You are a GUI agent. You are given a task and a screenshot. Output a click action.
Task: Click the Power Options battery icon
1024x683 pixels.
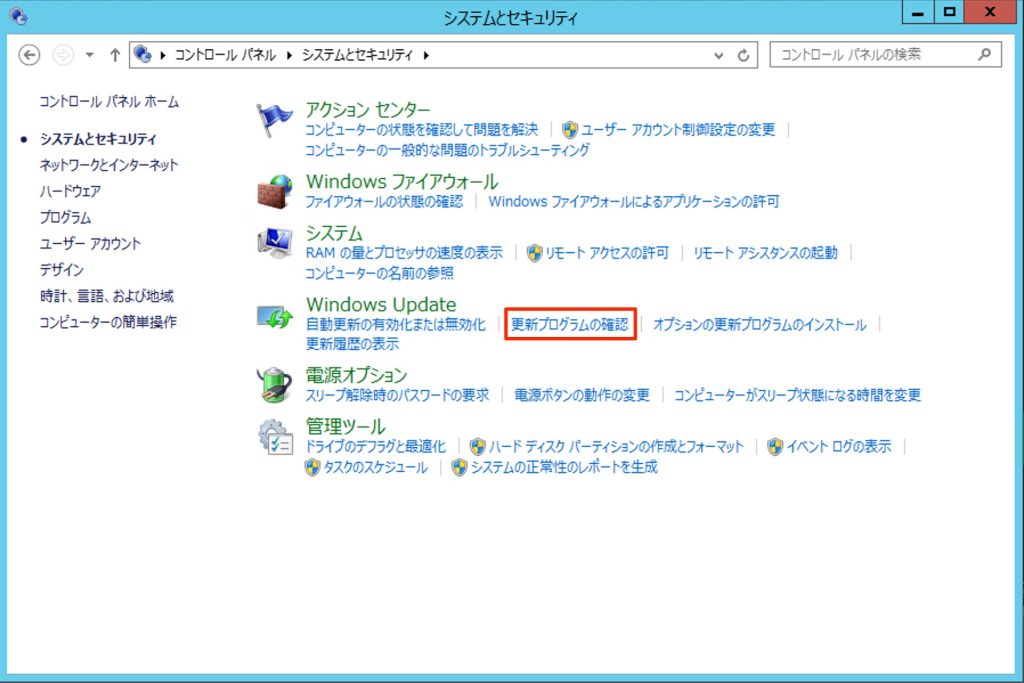274,384
